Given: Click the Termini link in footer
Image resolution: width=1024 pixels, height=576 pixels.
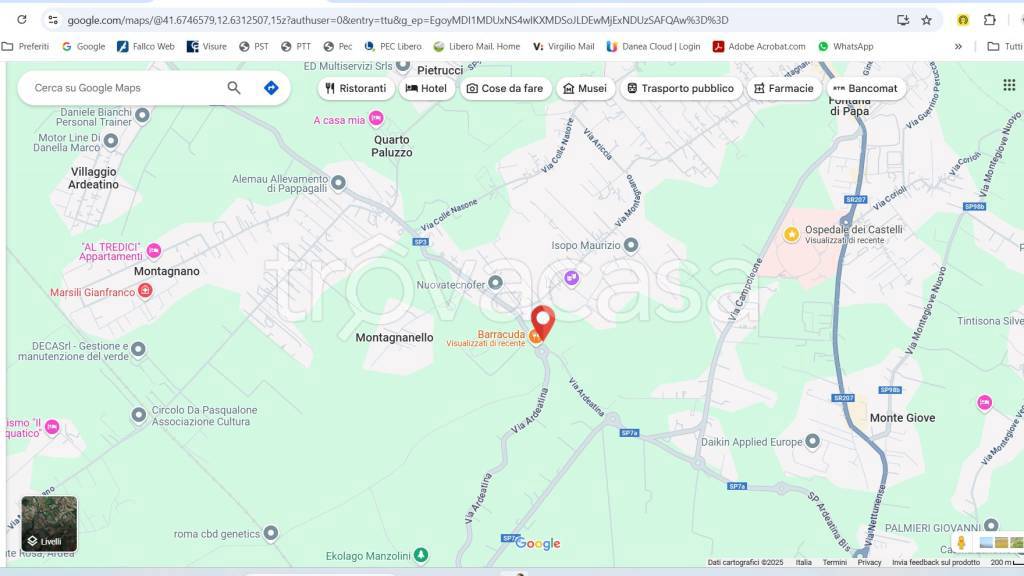Looking at the screenshot, I should click(834, 562).
